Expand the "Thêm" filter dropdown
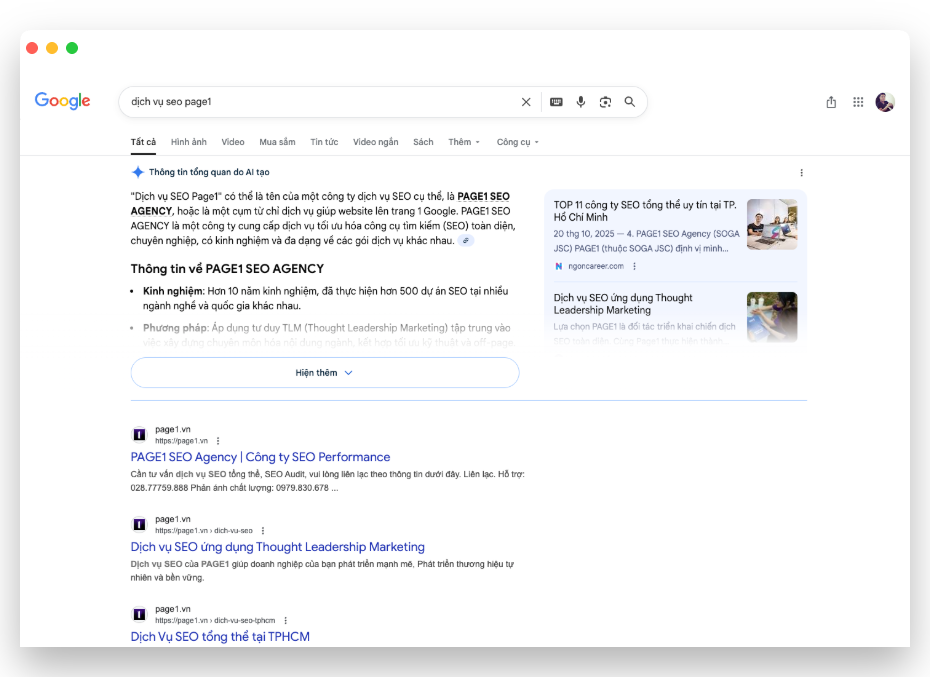The height and width of the screenshot is (677, 930). point(464,142)
